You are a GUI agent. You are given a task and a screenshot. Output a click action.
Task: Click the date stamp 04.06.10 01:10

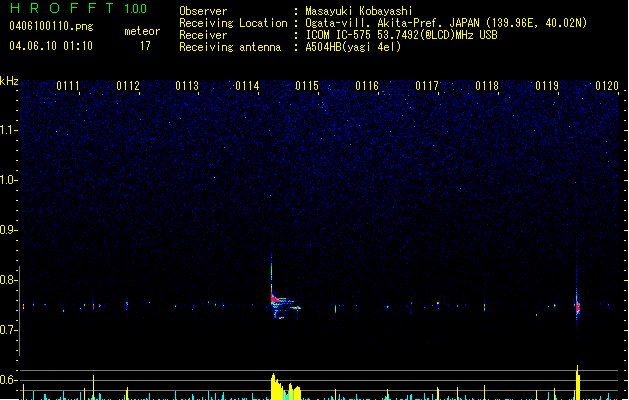51,46
